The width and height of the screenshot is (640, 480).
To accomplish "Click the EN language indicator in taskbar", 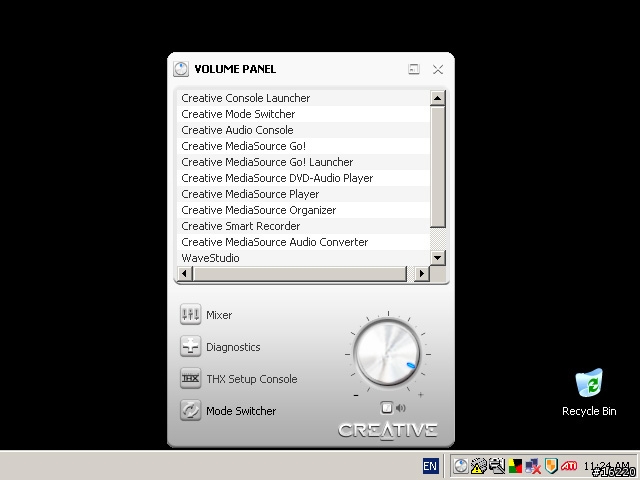I will (430, 466).
